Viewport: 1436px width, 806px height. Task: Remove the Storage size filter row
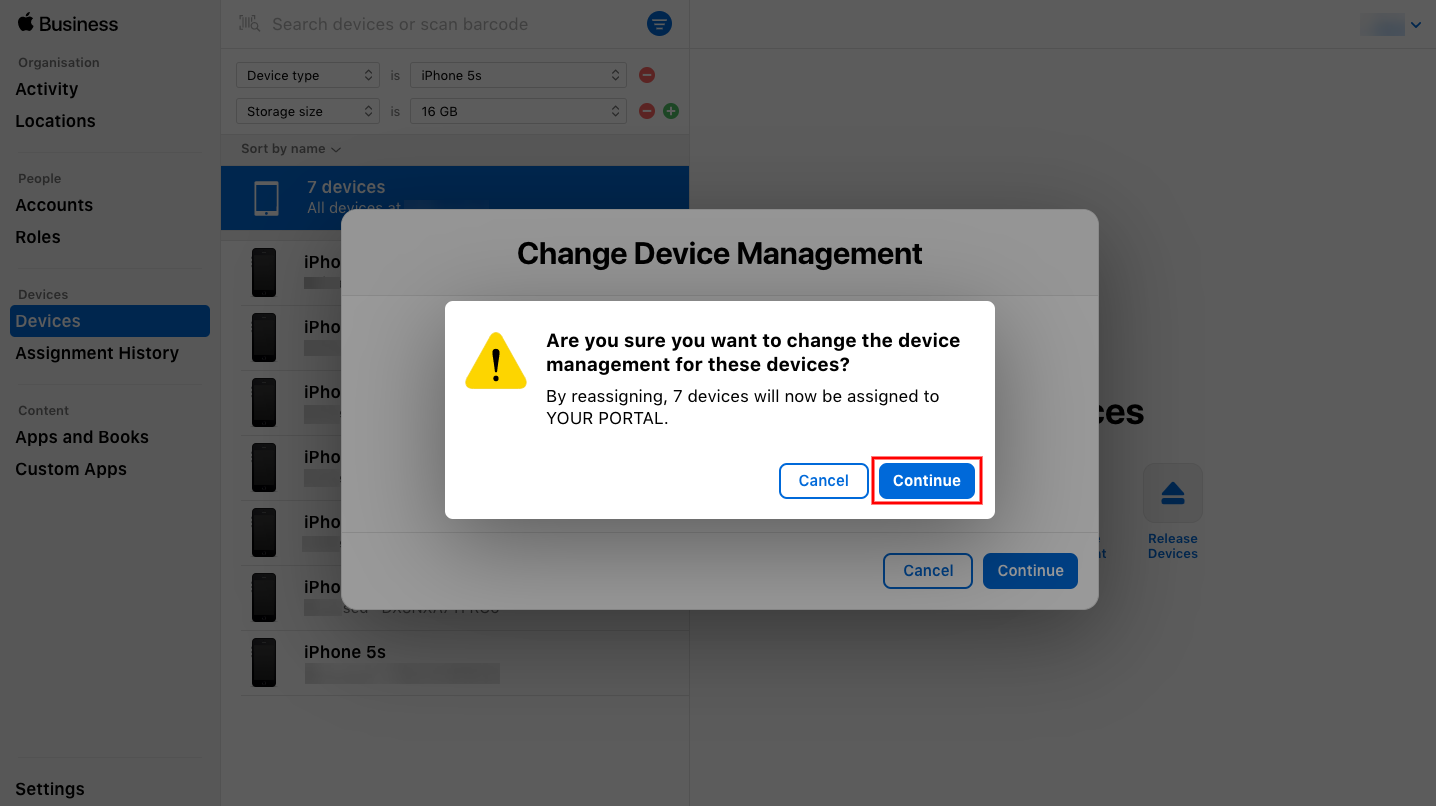[647, 111]
